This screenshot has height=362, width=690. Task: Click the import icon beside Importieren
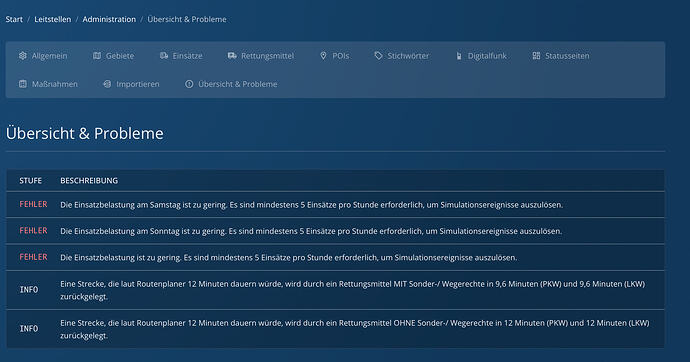[x=107, y=84]
